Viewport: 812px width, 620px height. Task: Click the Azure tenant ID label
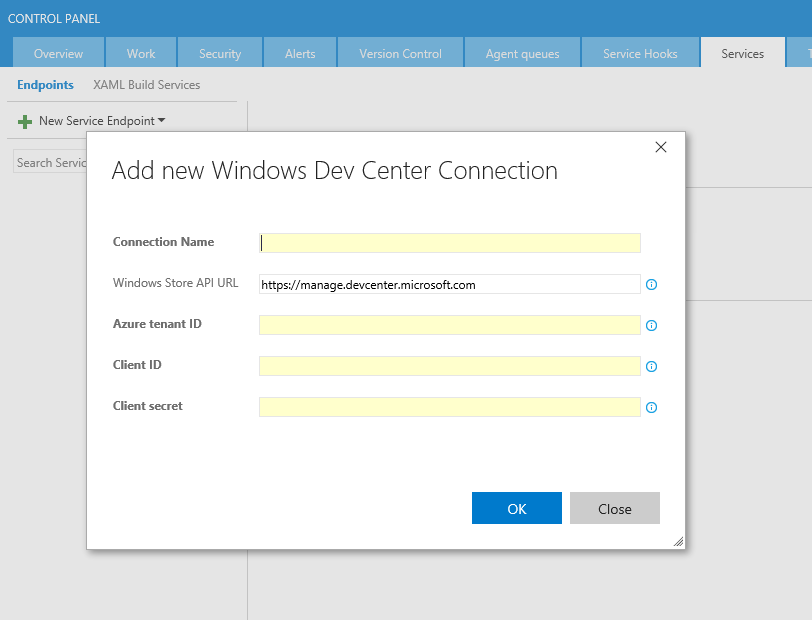[x=157, y=324]
